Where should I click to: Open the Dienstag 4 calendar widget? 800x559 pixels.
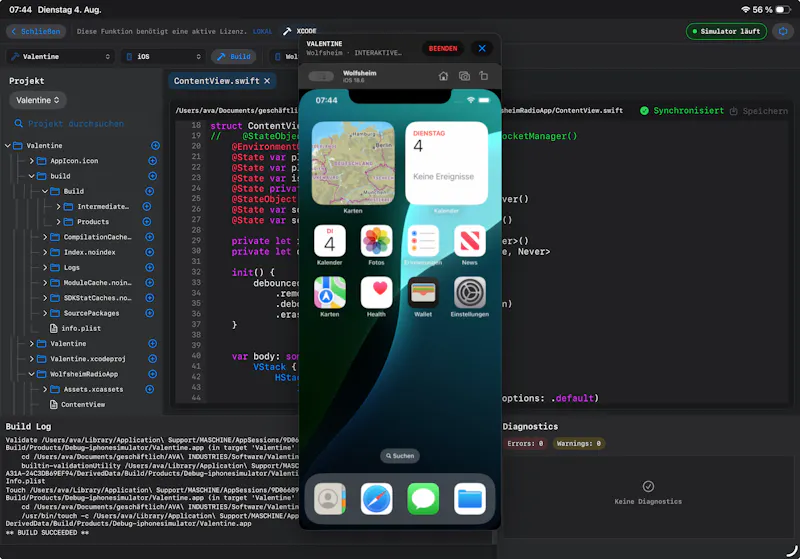click(446, 163)
